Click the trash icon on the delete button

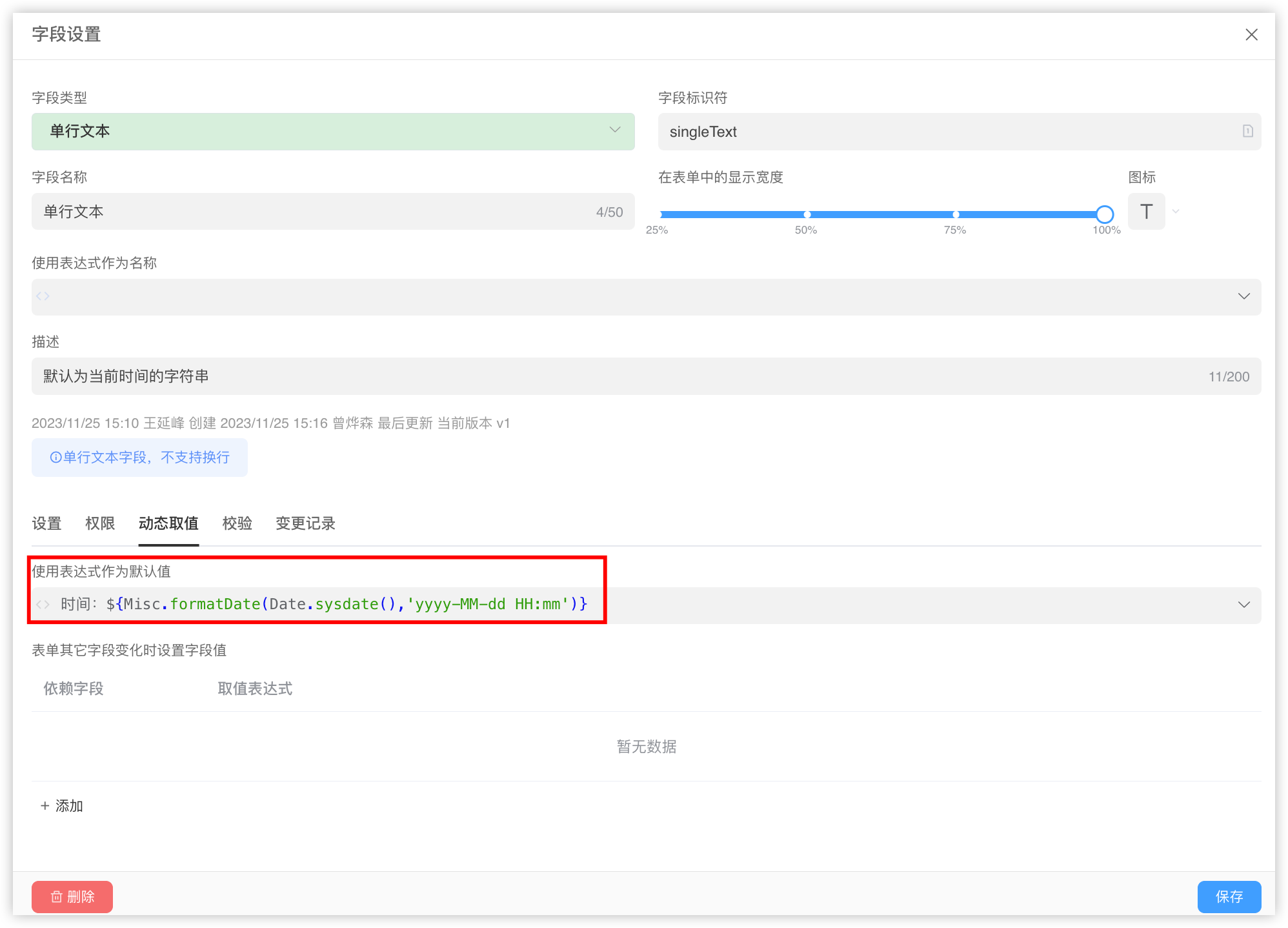pyautogui.click(x=57, y=897)
